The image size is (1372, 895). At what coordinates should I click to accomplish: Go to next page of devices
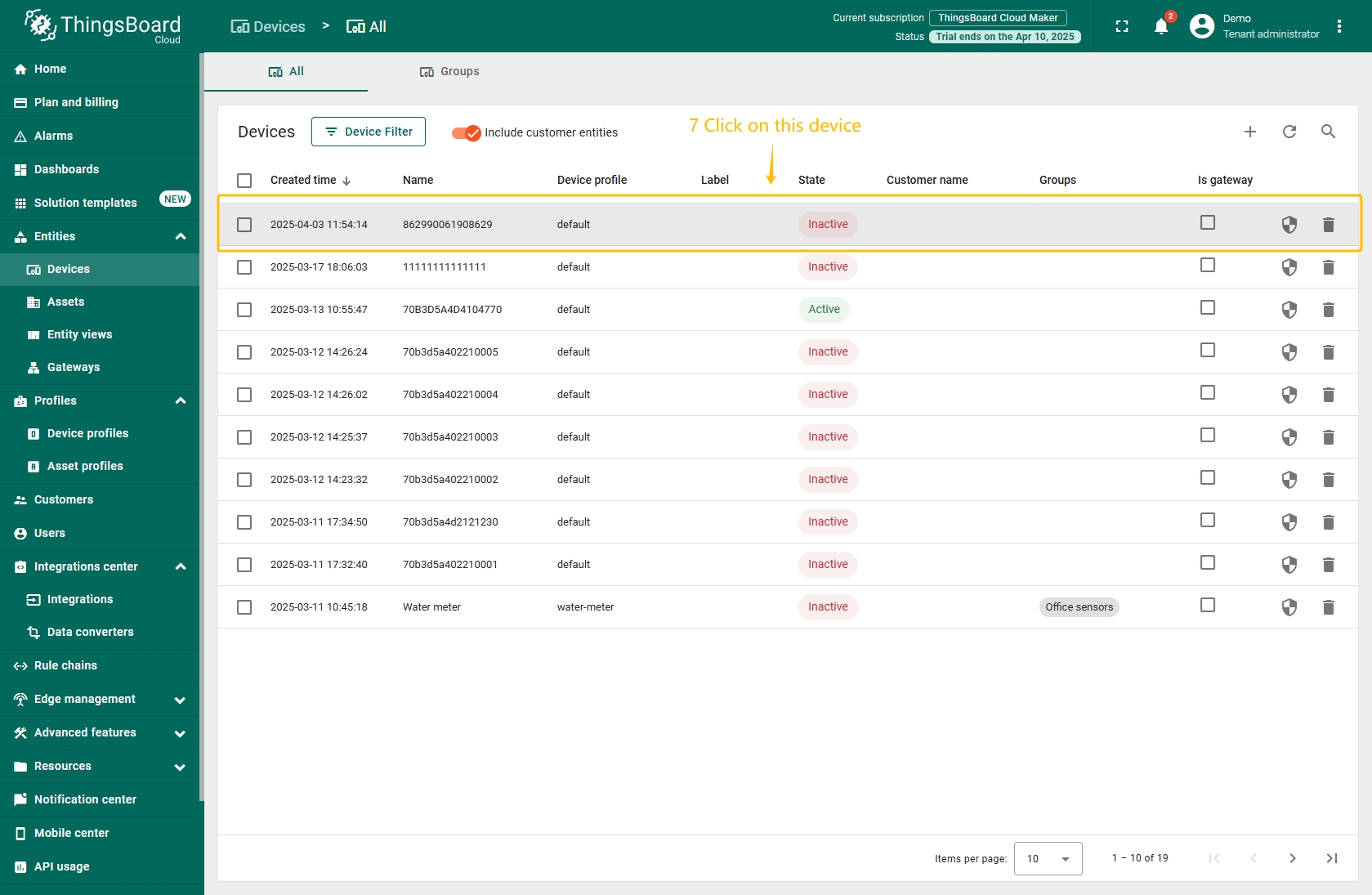point(1292,858)
